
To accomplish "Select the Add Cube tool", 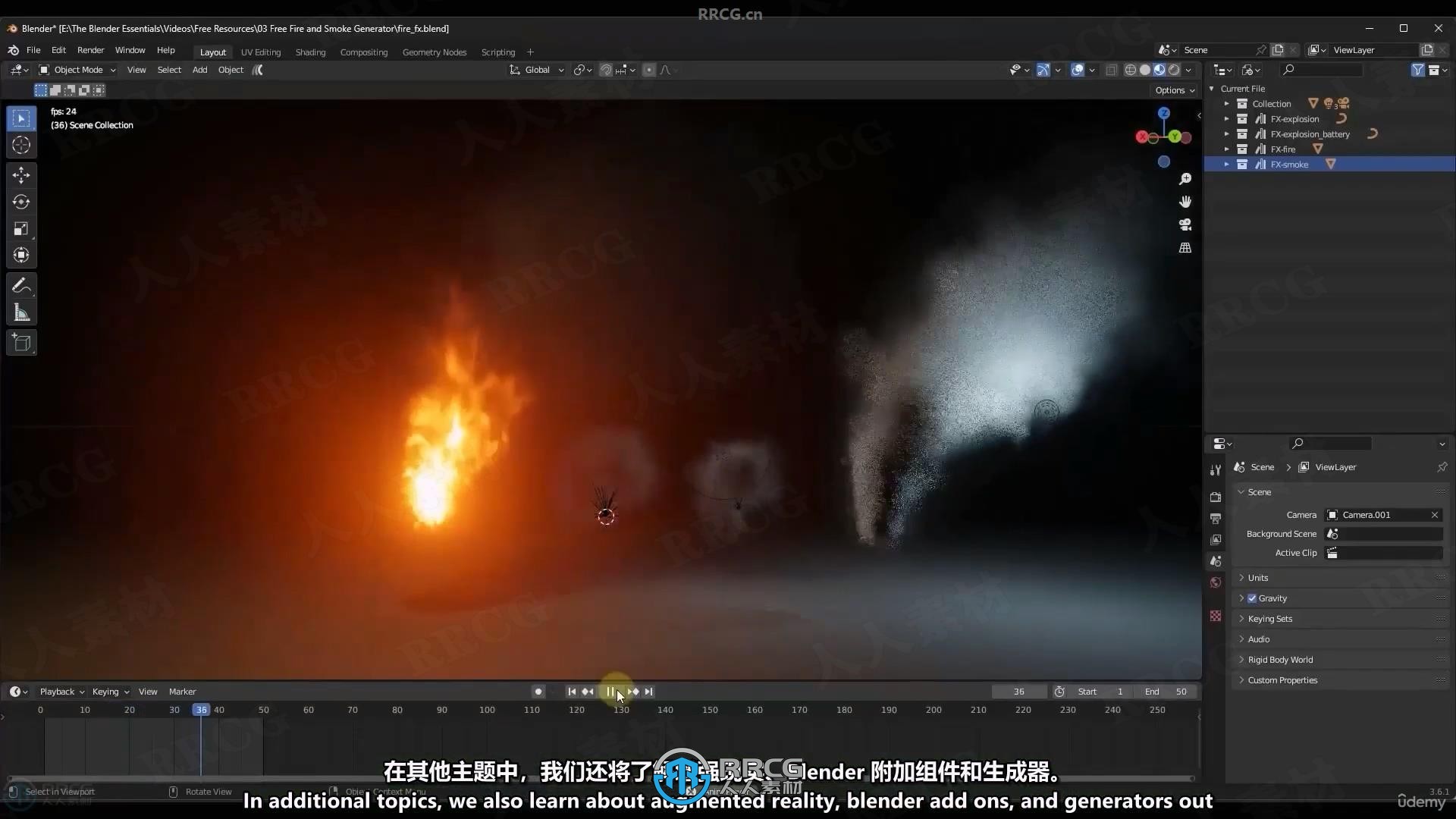I will (x=21, y=343).
